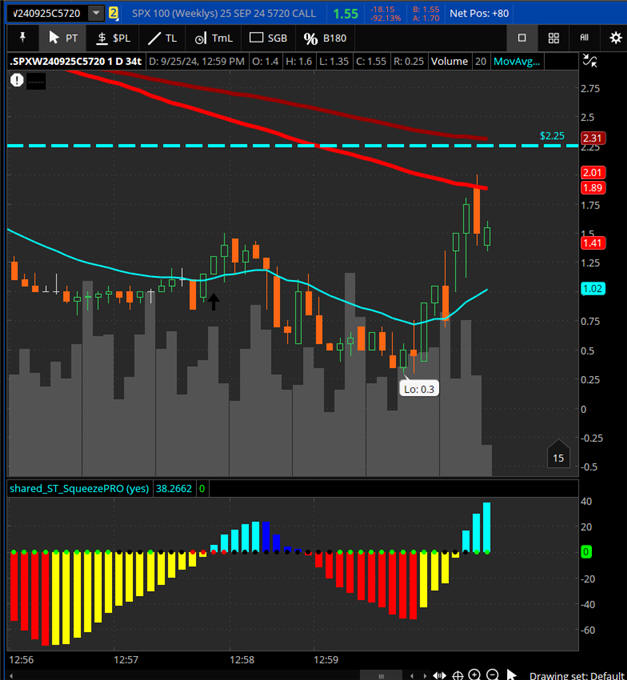
Task: Click the 12:59 time axis label
Action: click(326, 660)
